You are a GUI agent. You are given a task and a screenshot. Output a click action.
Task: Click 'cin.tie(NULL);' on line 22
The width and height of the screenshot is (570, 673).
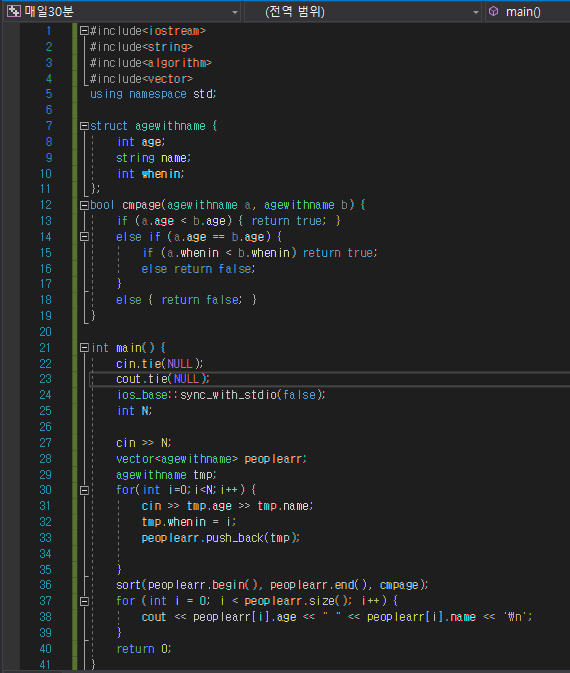coord(159,364)
